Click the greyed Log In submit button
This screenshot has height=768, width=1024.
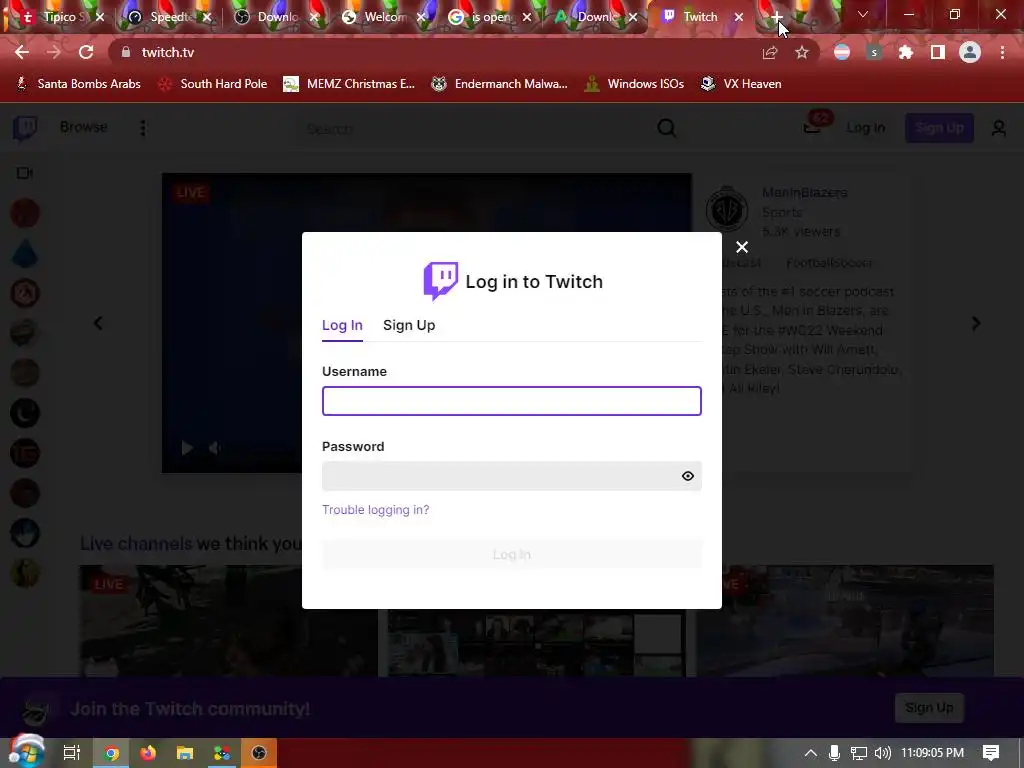(511, 554)
